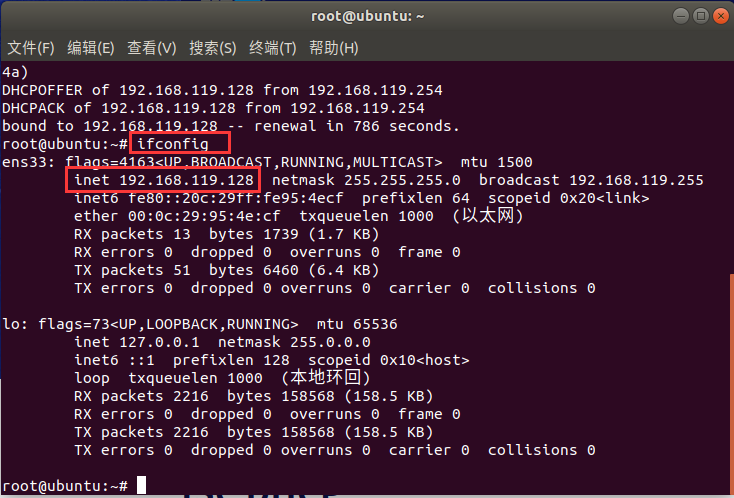Click RX packets 2216 line
Image resolution: width=734 pixels, height=498 pixels.
pyautogui.click(x=254, y=396)
